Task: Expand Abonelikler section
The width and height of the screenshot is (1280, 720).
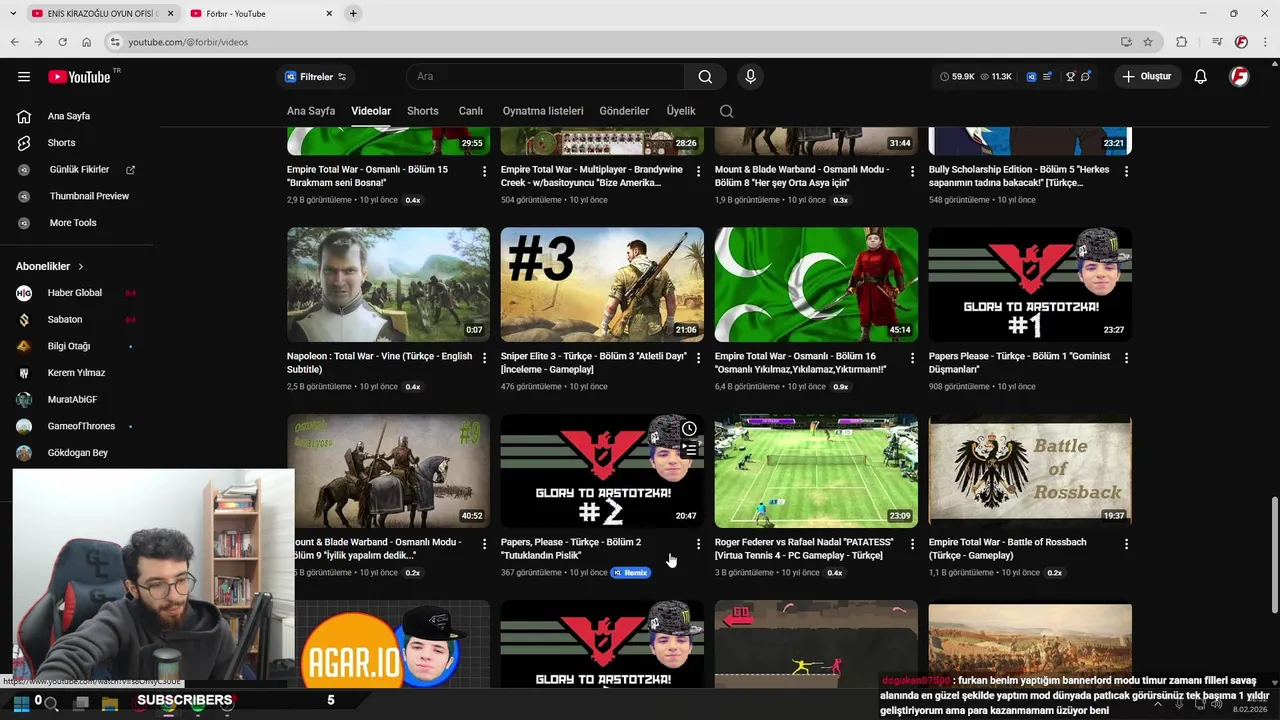Action: coord(50,267)
